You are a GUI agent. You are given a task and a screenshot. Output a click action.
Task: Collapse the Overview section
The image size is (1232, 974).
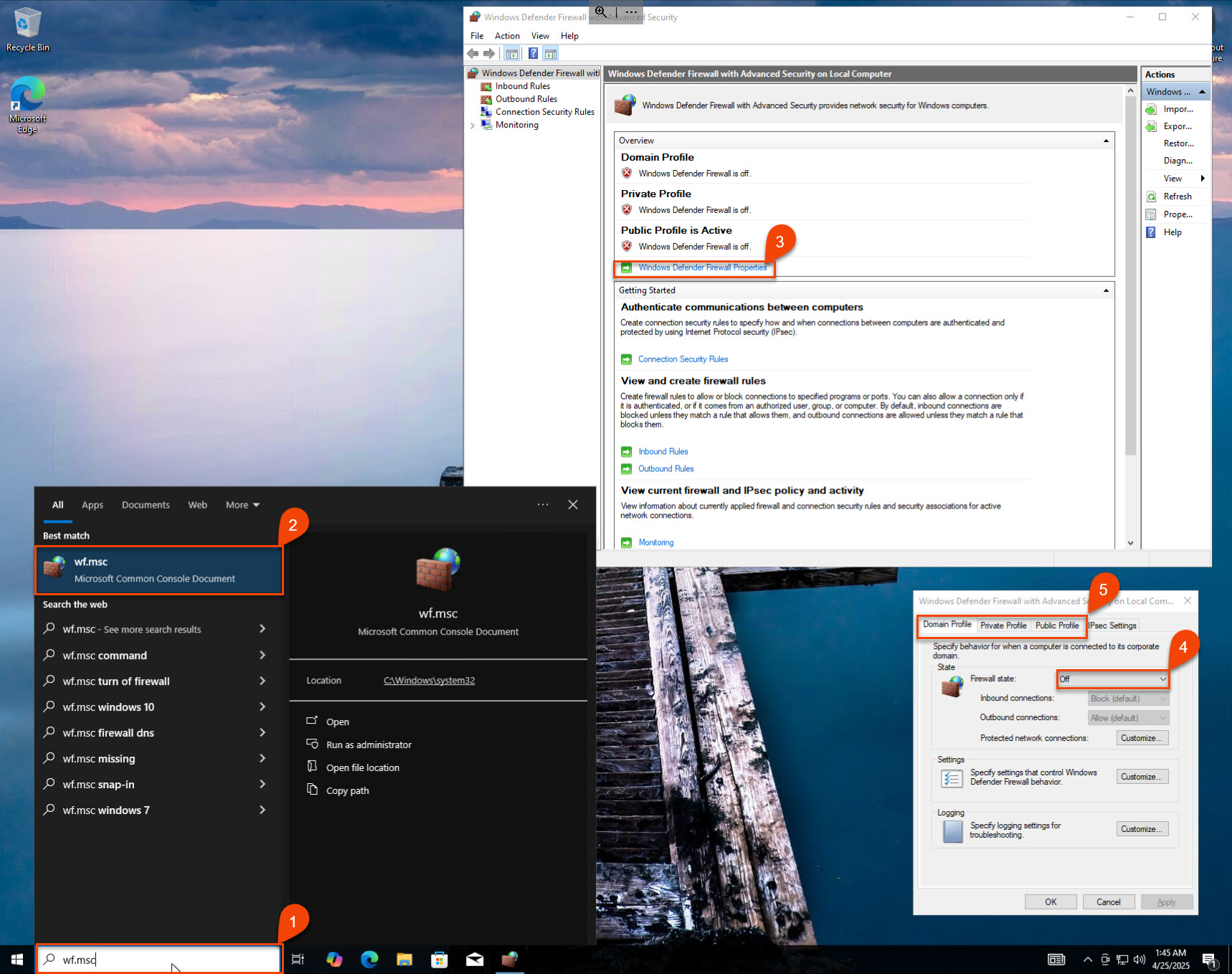click(1106, 141)
